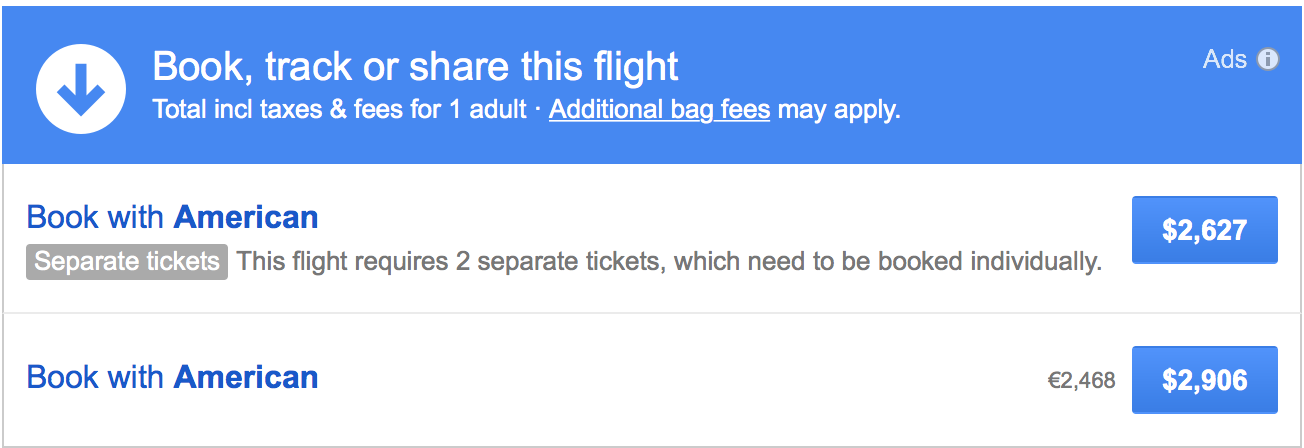Click the Ads label in the header

[1225, 60]
